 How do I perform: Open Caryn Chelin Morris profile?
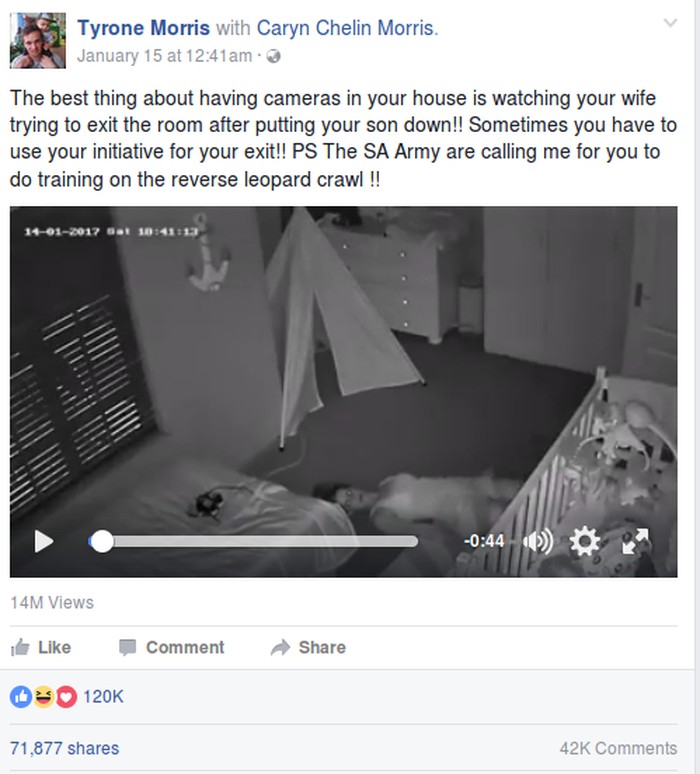click(x=347, y=28)
